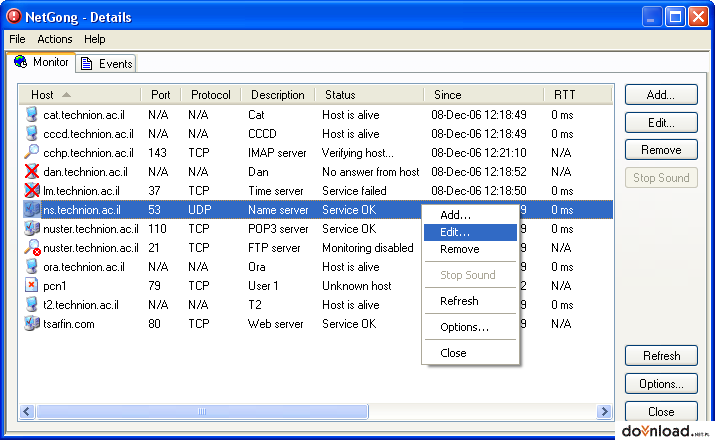Viewport: 715px width, 440px height.
Task: Click the 'Service failed' status text
Action: [x=354, y=191]
